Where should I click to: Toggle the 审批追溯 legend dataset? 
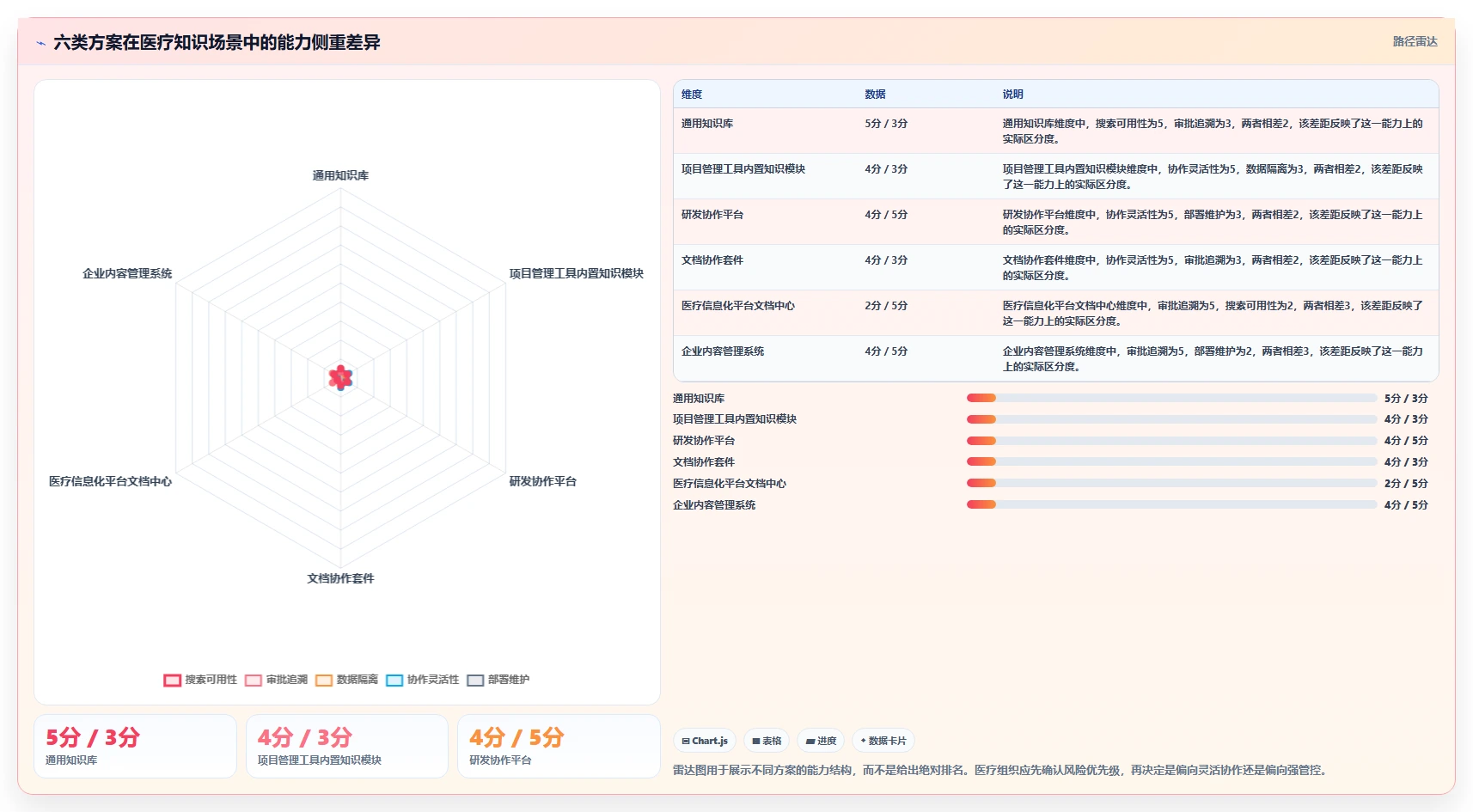(276, 680)
